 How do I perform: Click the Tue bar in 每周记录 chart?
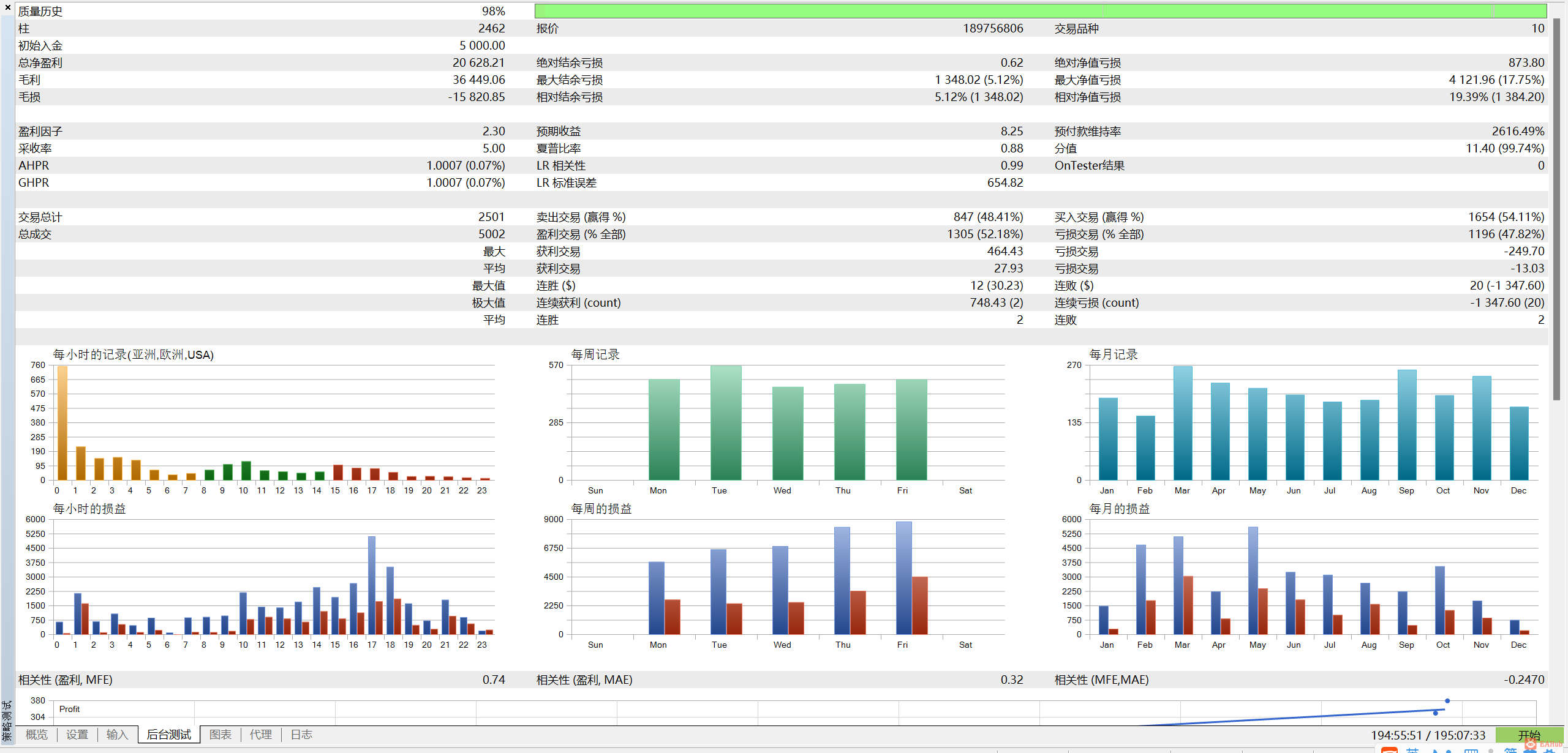[x=726, y=422]
